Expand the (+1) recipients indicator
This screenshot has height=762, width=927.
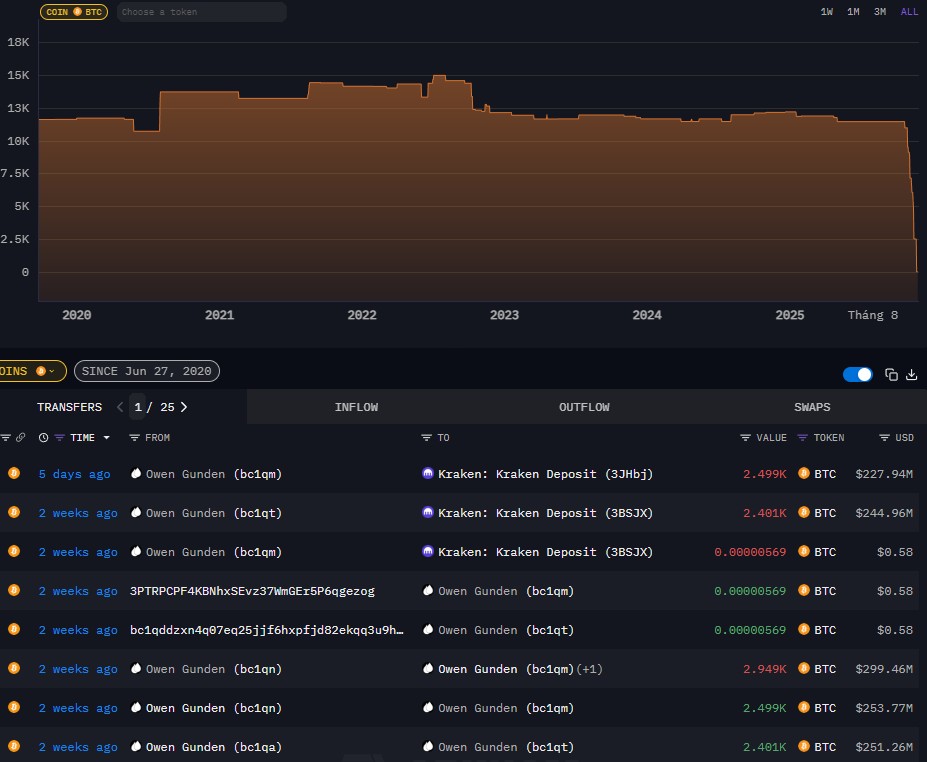coord(590,669)
